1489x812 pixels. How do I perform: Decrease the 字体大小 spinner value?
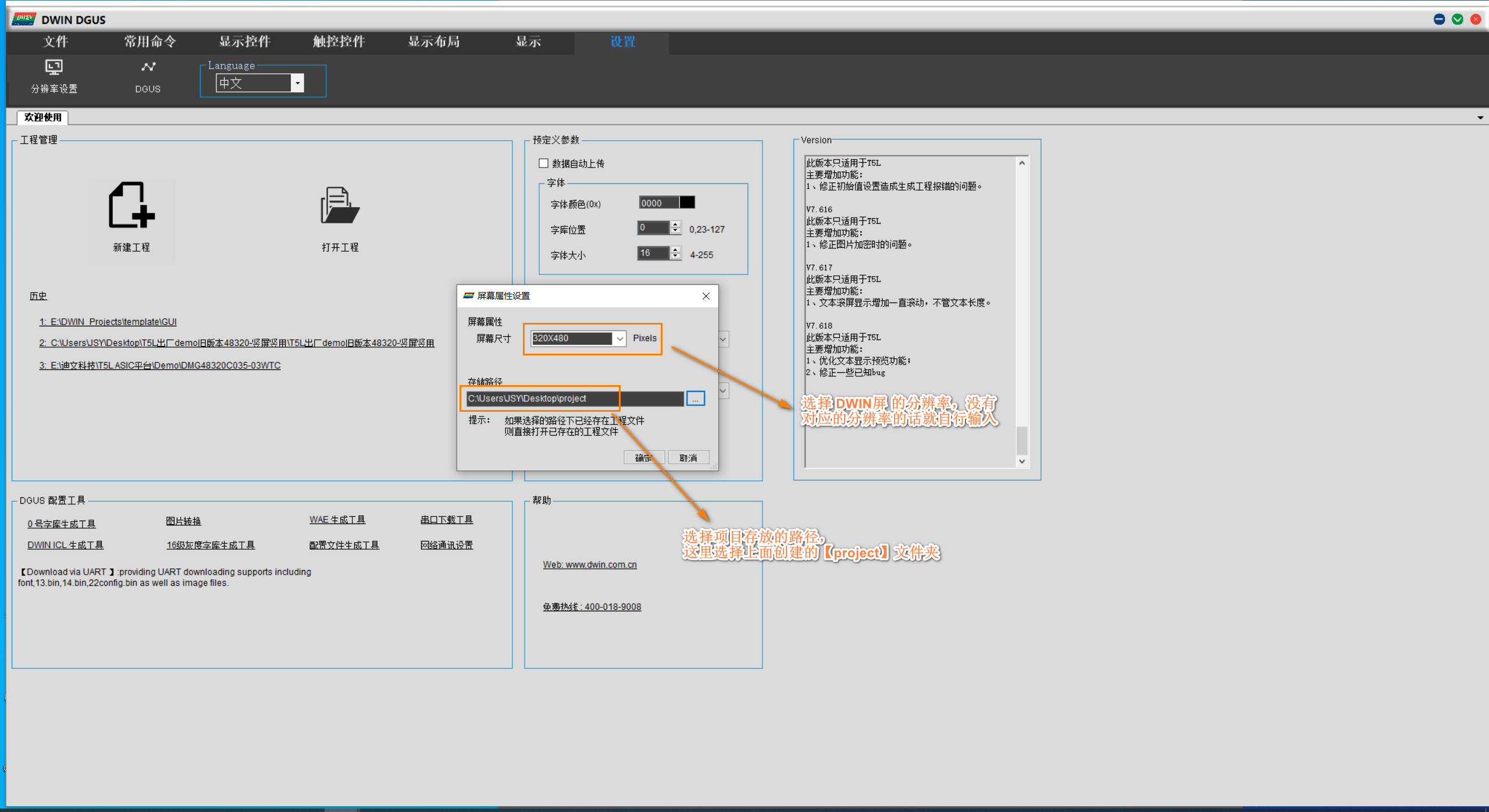[675, 257]
